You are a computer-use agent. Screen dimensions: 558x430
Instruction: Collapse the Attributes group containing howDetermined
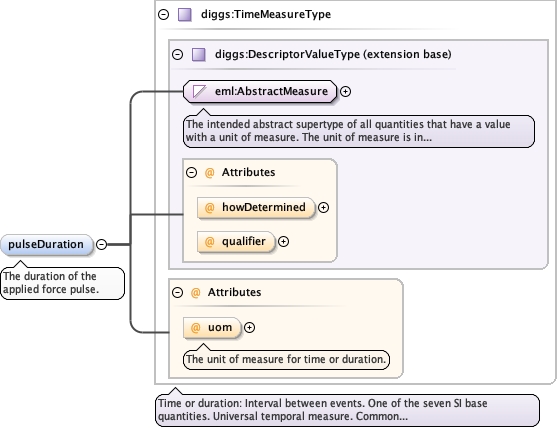pyautogui.click(x=191, y=173)
